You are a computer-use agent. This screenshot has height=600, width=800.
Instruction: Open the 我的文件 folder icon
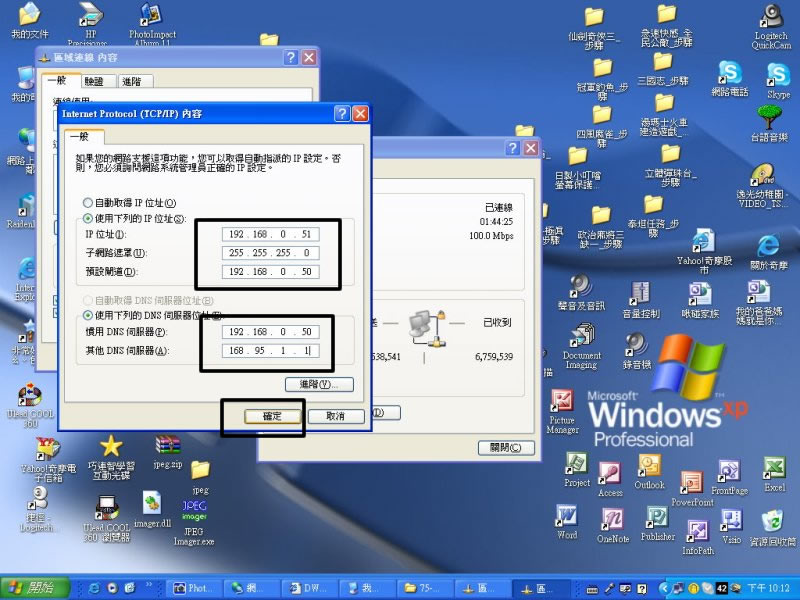[x=30, y=20]
